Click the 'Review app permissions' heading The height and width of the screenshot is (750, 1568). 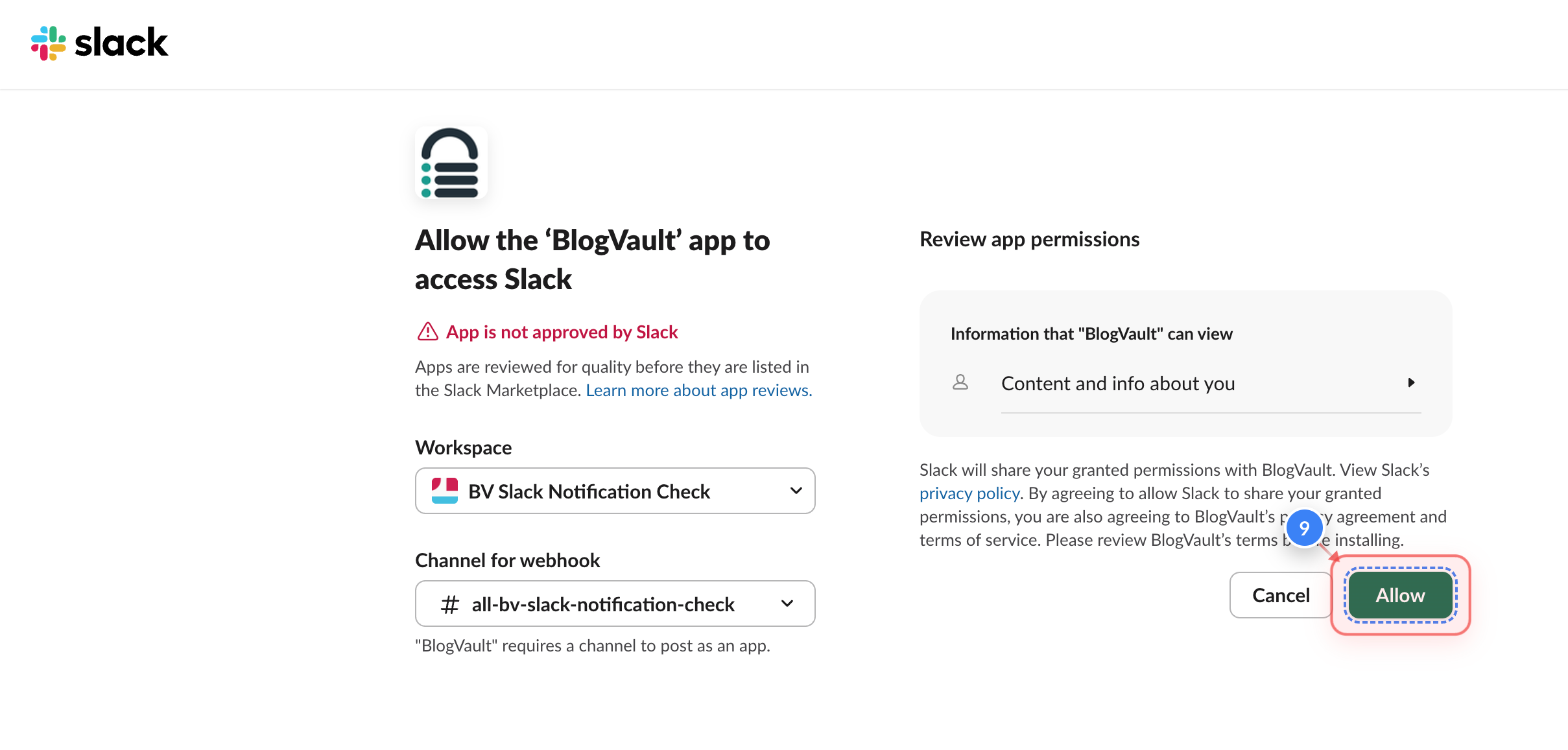click(x=1028, y=239)
